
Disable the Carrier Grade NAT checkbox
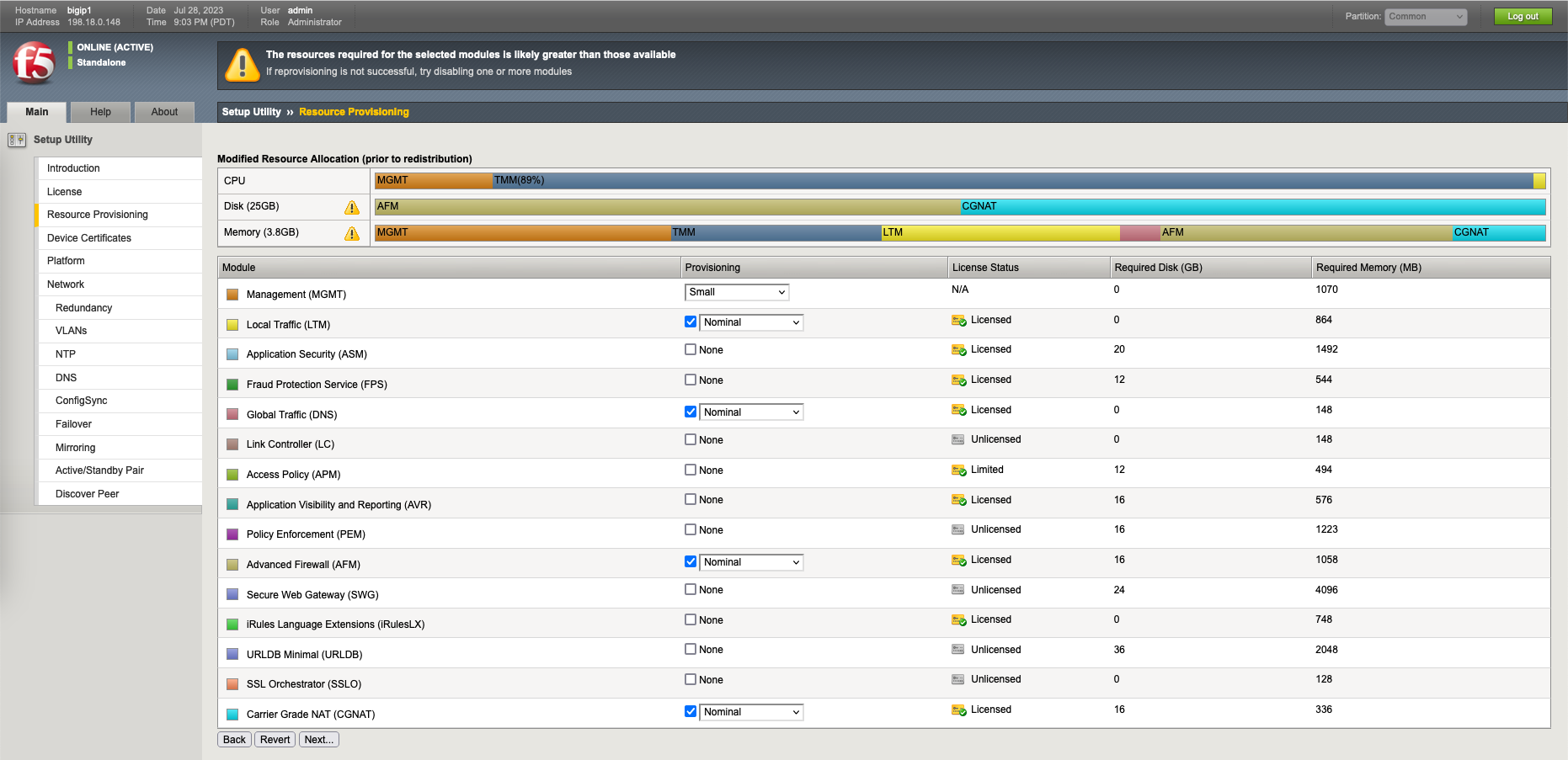click(691, 711)
